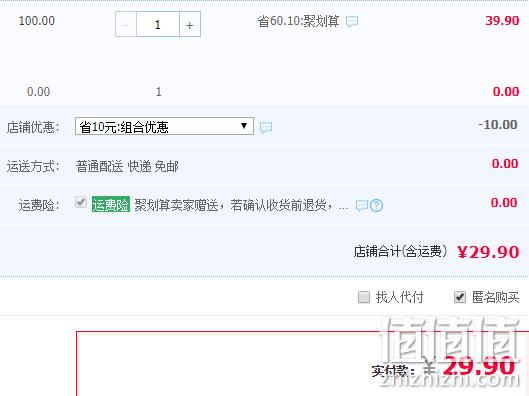Click the 找人代付 label text
Viewport: 529px width, 396px height.
pos(399,297)
